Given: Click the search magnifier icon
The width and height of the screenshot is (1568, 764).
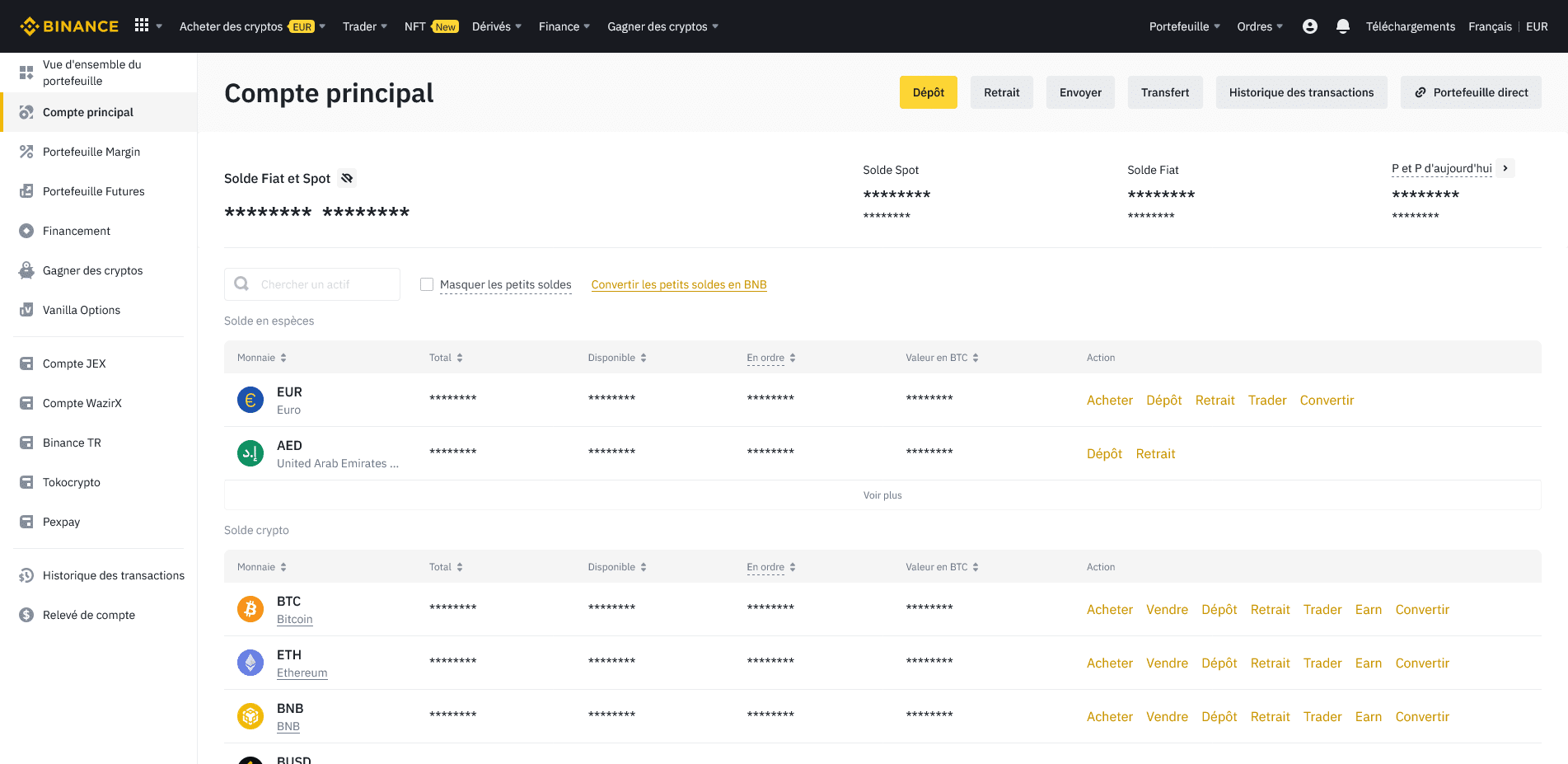Looking at the screenshot, I should [241, 284].
